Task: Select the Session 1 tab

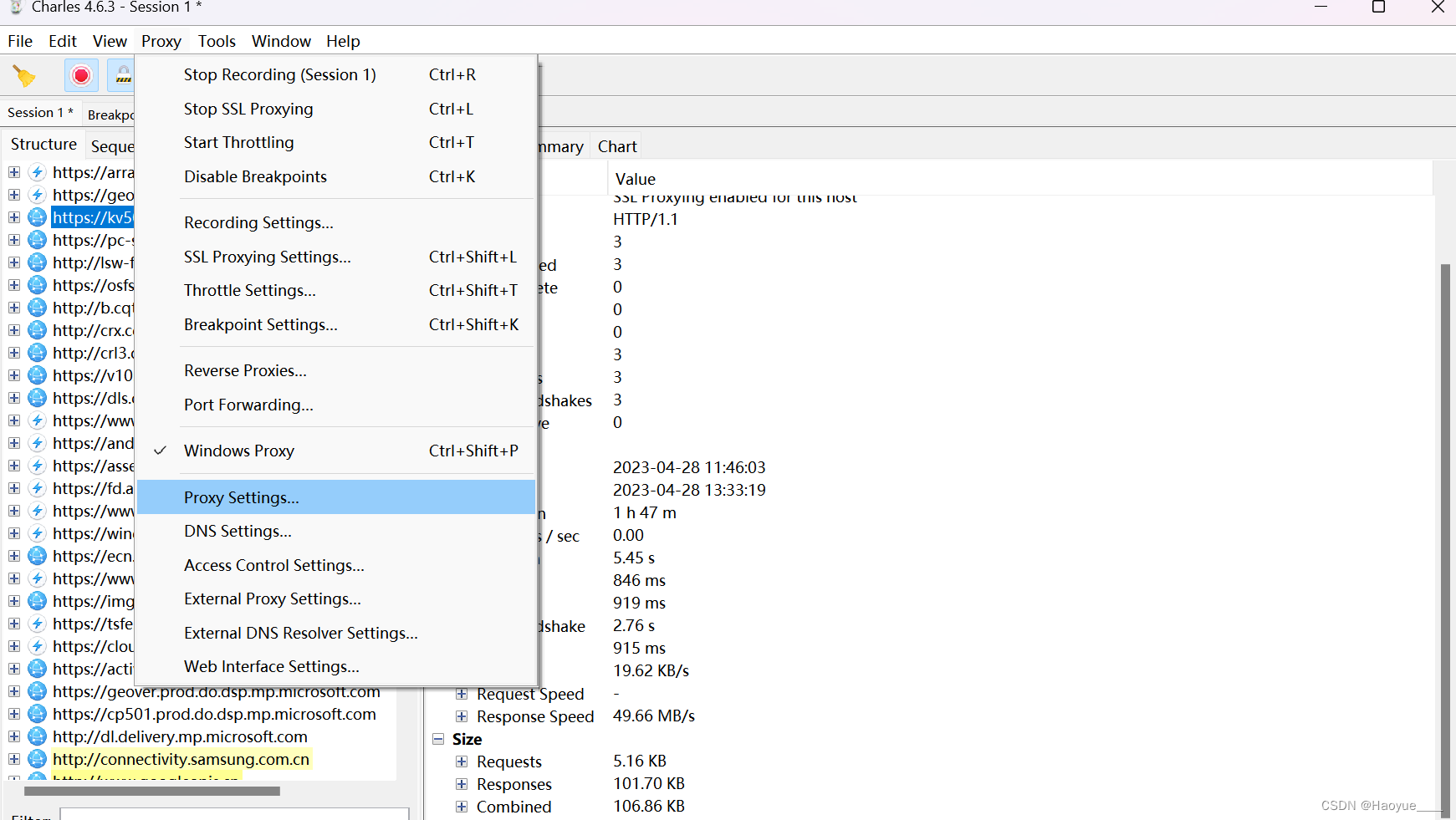Action: 40,112
